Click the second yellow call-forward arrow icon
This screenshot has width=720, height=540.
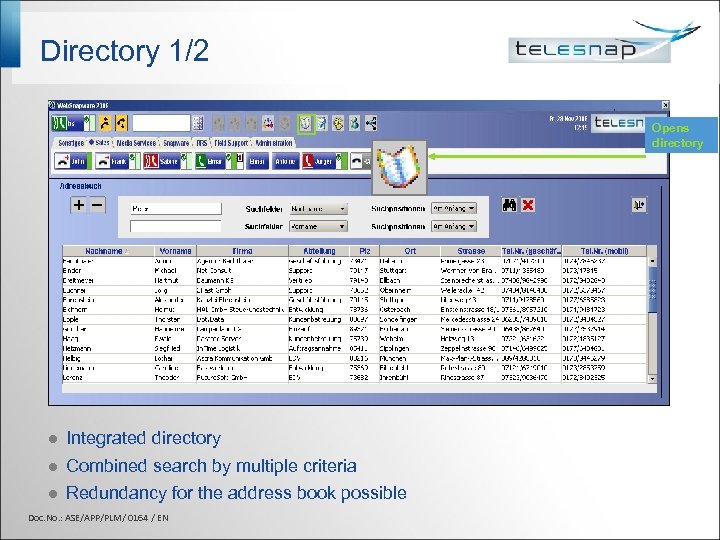[121, 123]
